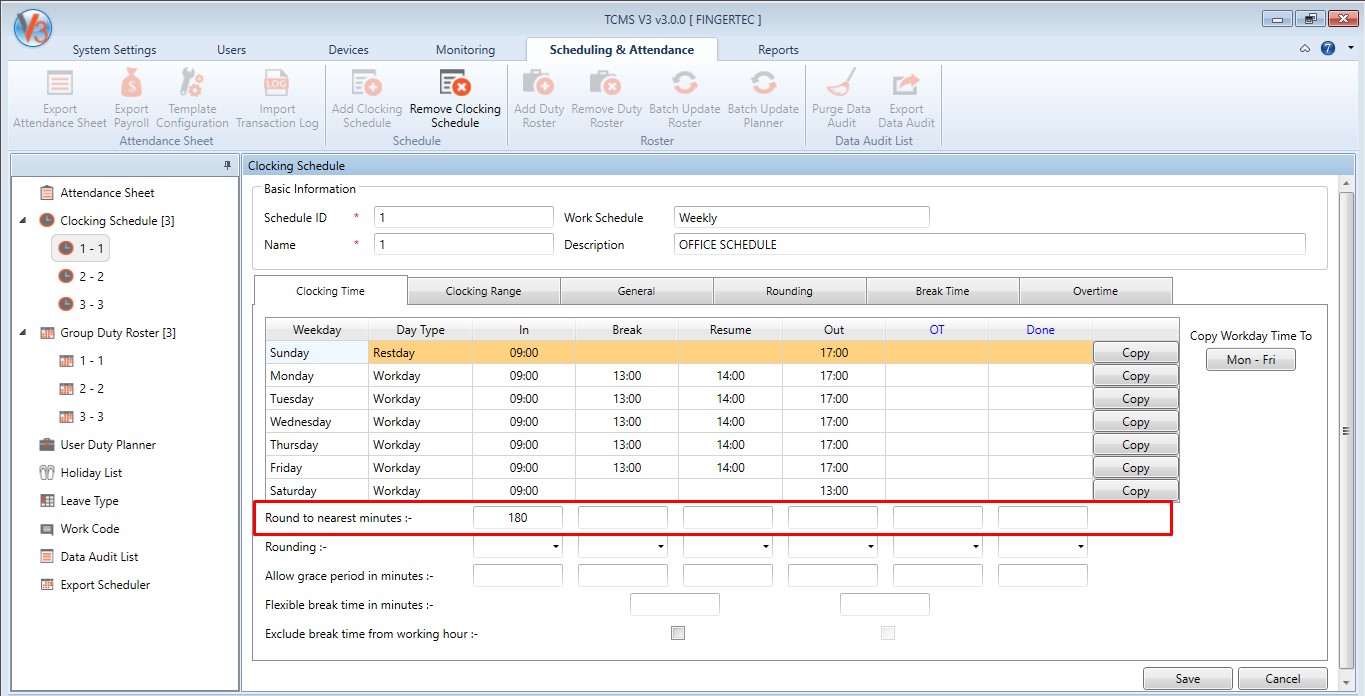Click the Schedule ID input field

tap(463, 217)
